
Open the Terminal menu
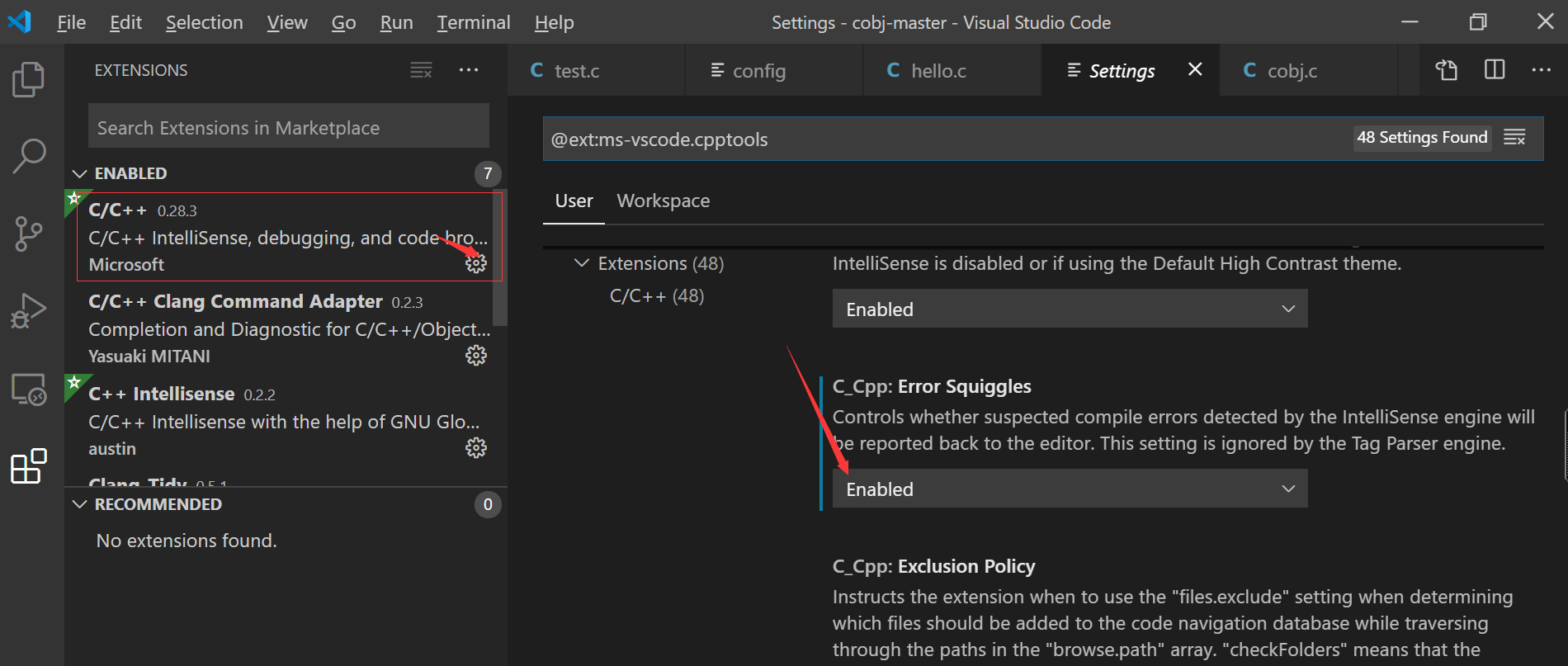click(x=474, y=22)
